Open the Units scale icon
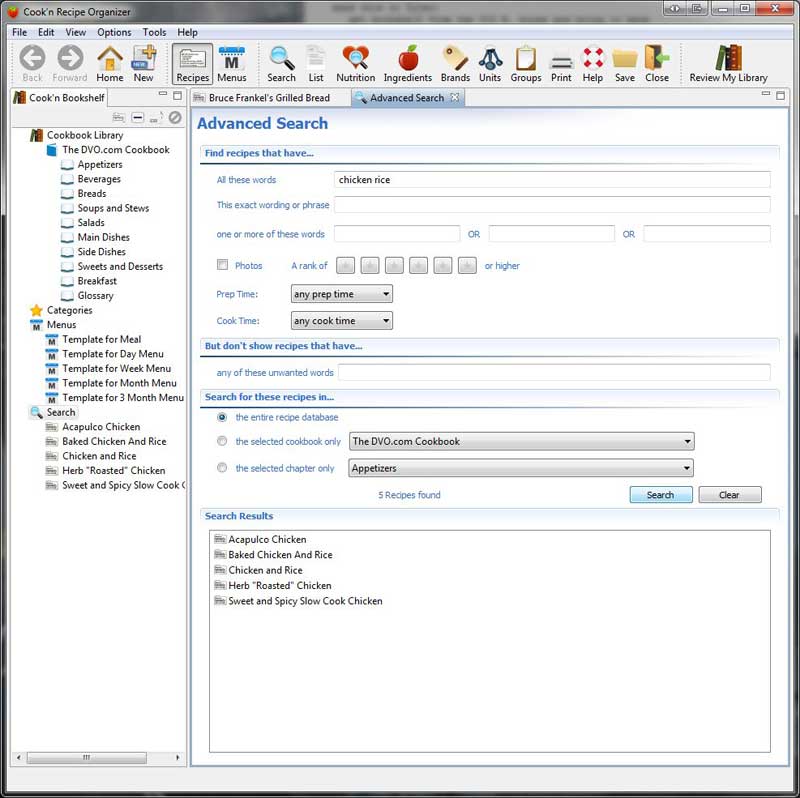 (x=490, y=63)
